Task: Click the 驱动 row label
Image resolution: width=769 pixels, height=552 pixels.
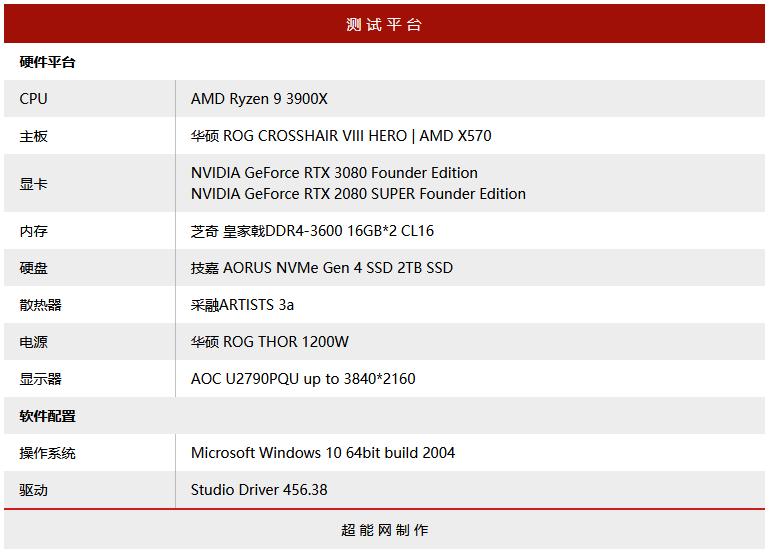Action: tap(33, 490)
